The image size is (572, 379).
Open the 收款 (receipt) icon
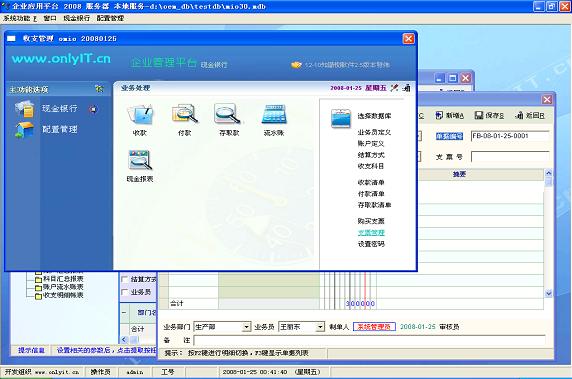point(140,115)
